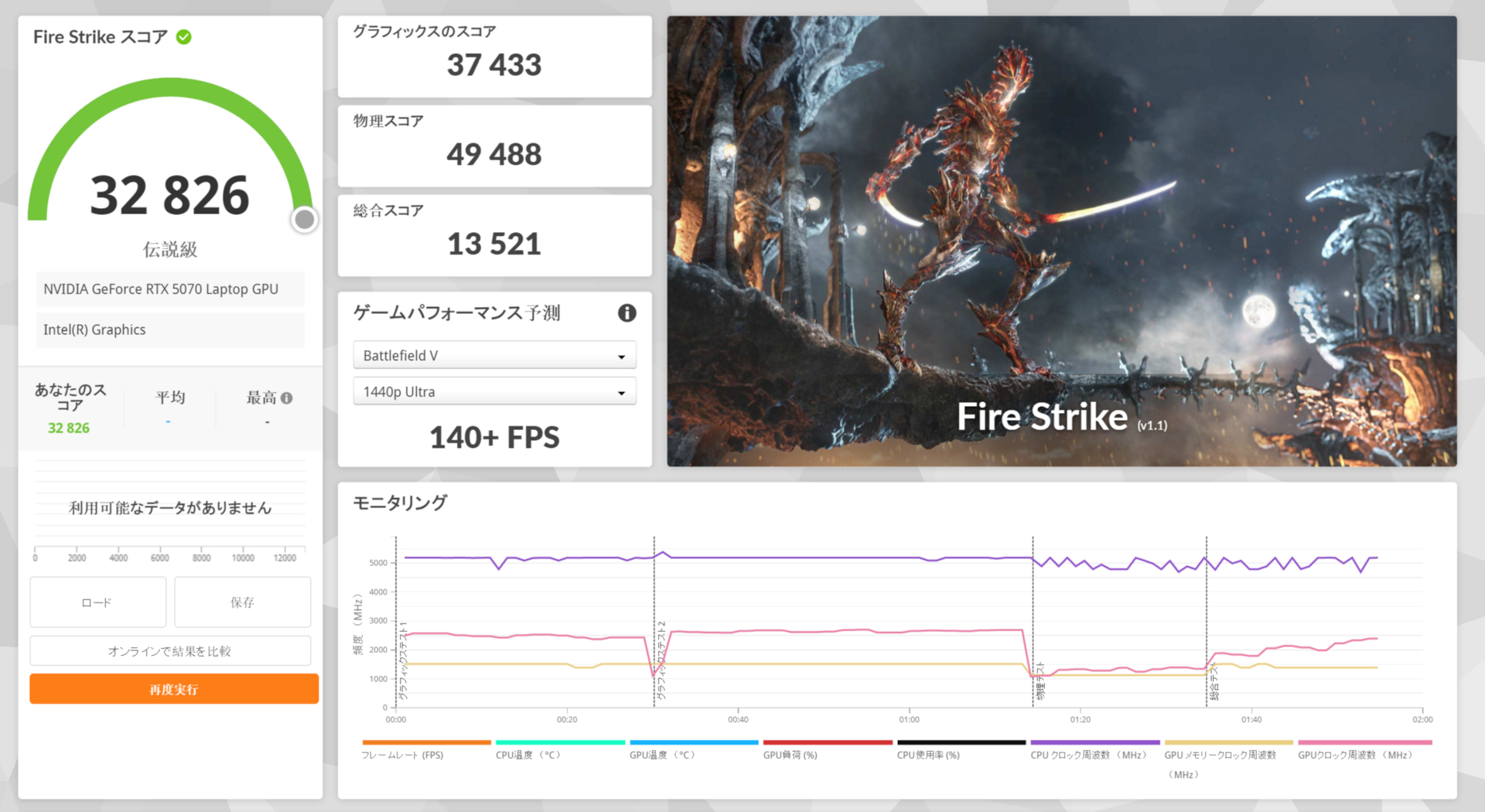
Task: Open the info icon next to ゲームパフォーマンス予測
Action: [627, 313]
